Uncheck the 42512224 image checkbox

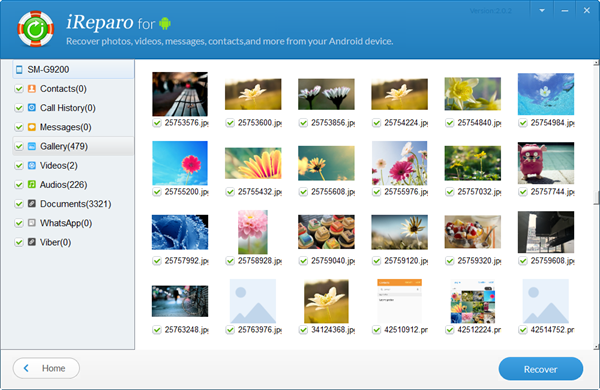pyautogui.click(x=450, y=330)
